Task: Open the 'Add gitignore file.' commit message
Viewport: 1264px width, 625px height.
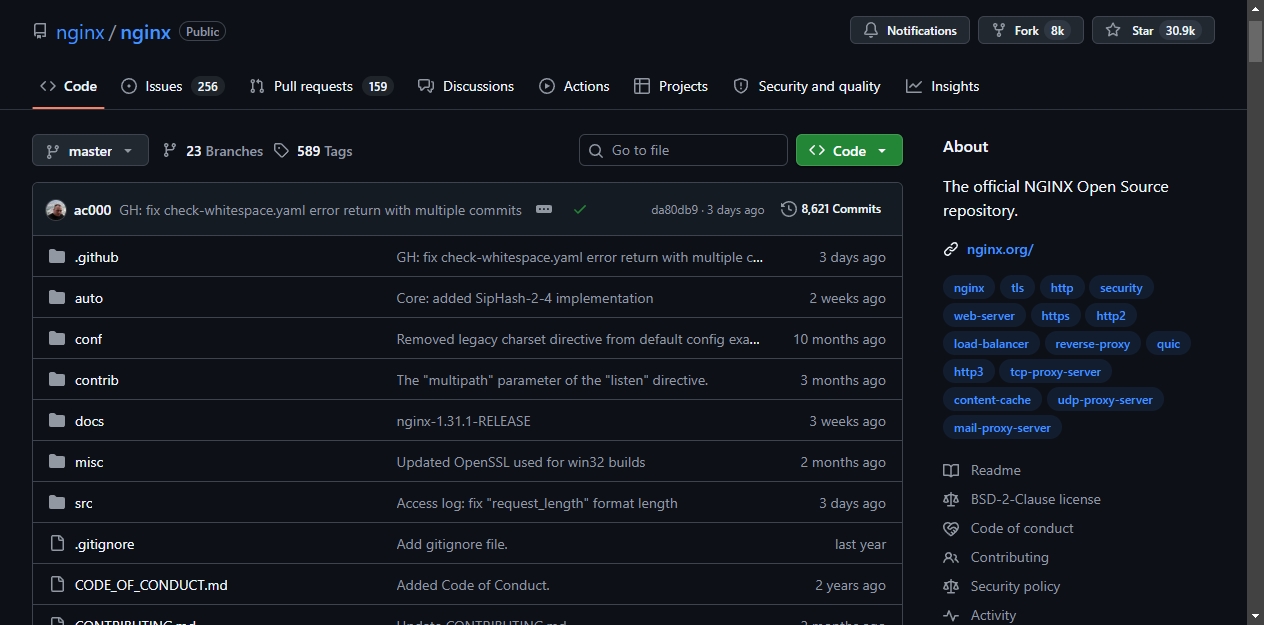Action: [452, 544]
